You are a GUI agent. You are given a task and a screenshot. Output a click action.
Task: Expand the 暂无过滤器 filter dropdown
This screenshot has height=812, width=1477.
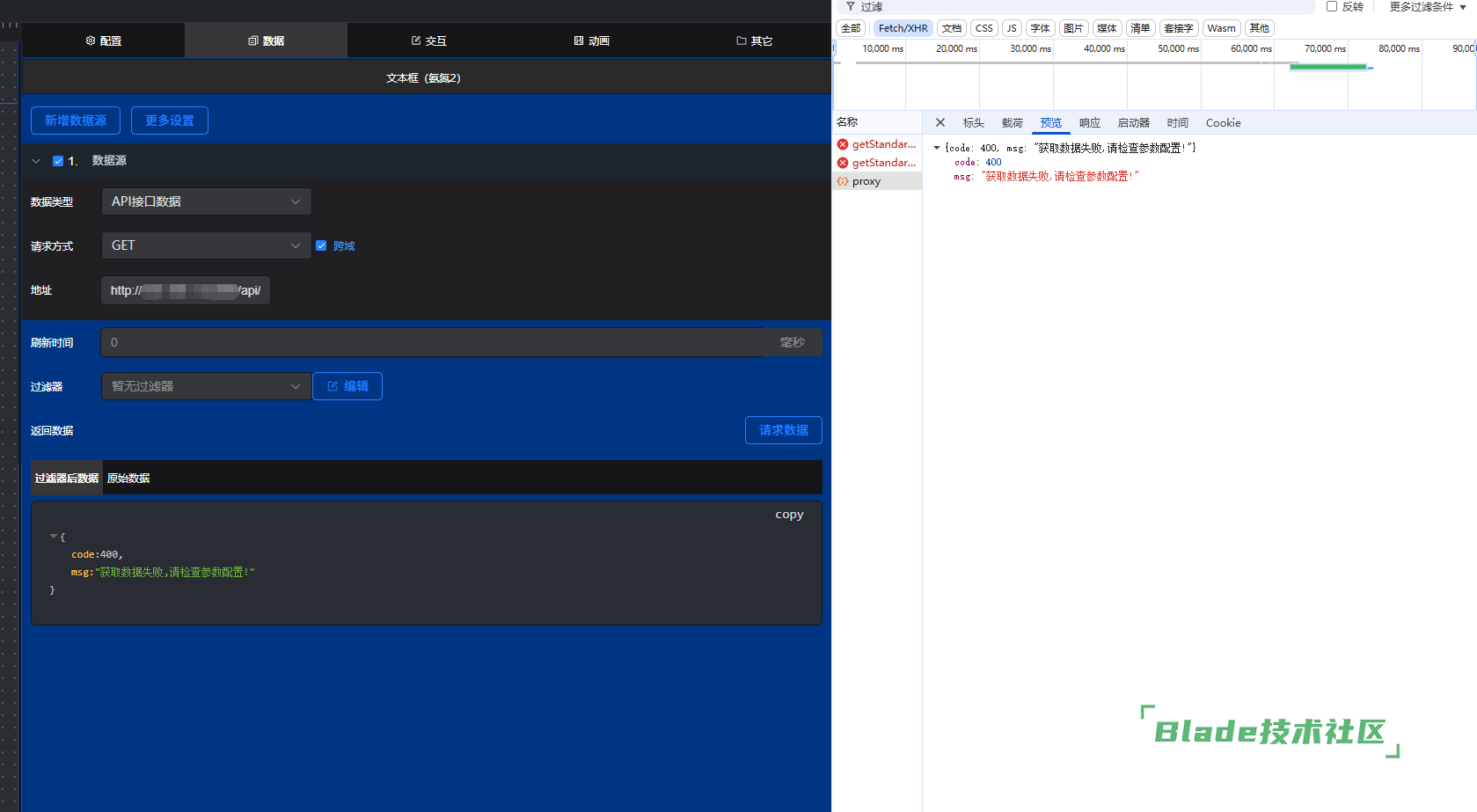tap(206, 386)
